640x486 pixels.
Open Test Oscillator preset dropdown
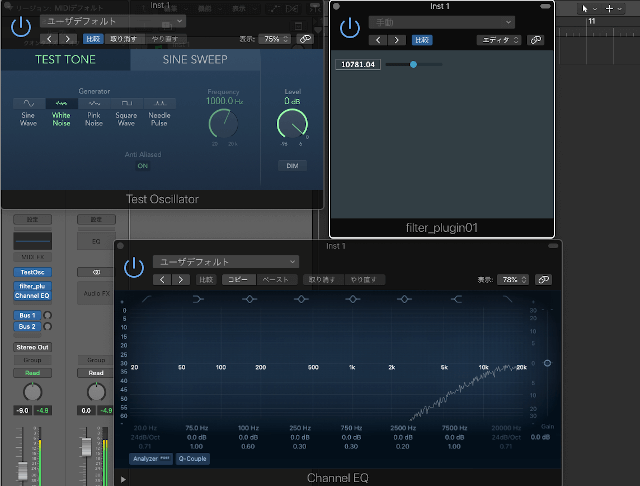point(113,21)
